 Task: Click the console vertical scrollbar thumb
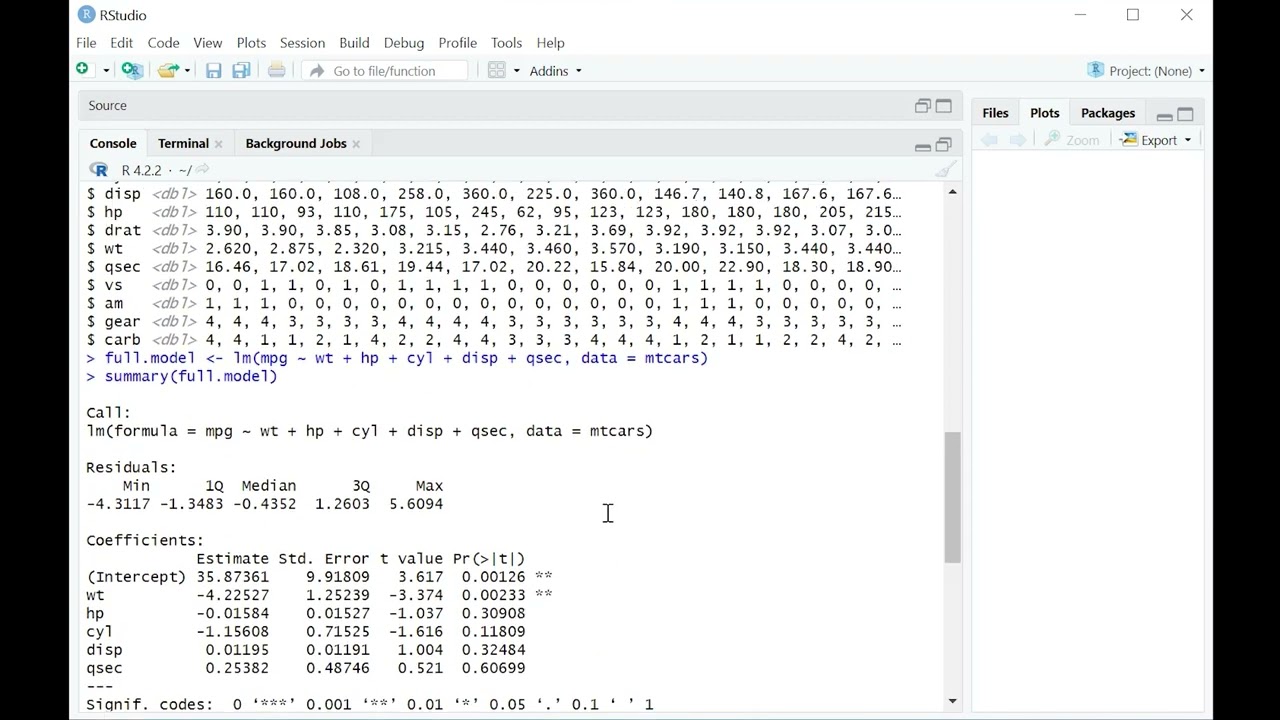[x=953, y=498]
